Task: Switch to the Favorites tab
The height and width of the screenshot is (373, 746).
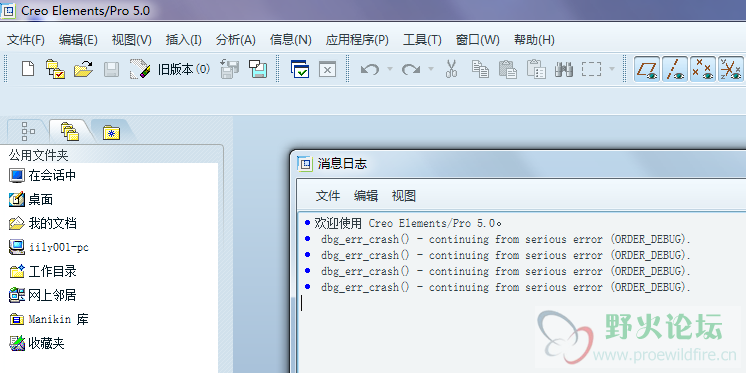Action: (x=111, y=132)
